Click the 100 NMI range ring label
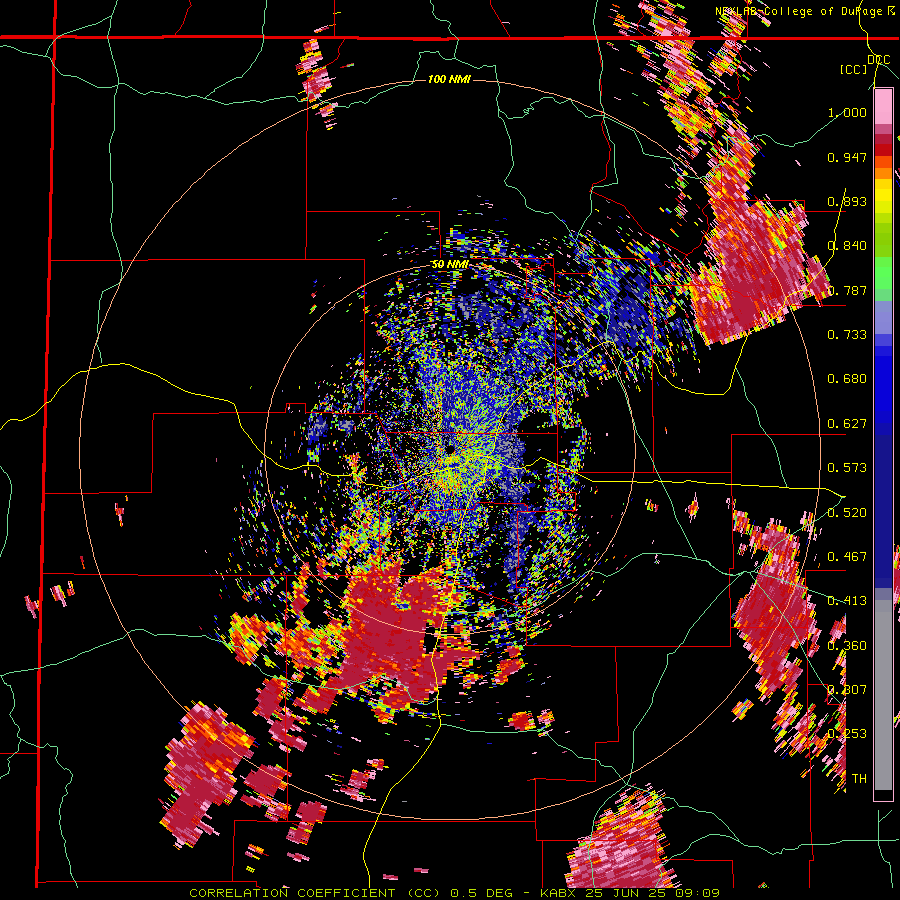 [x=449, y=79]
